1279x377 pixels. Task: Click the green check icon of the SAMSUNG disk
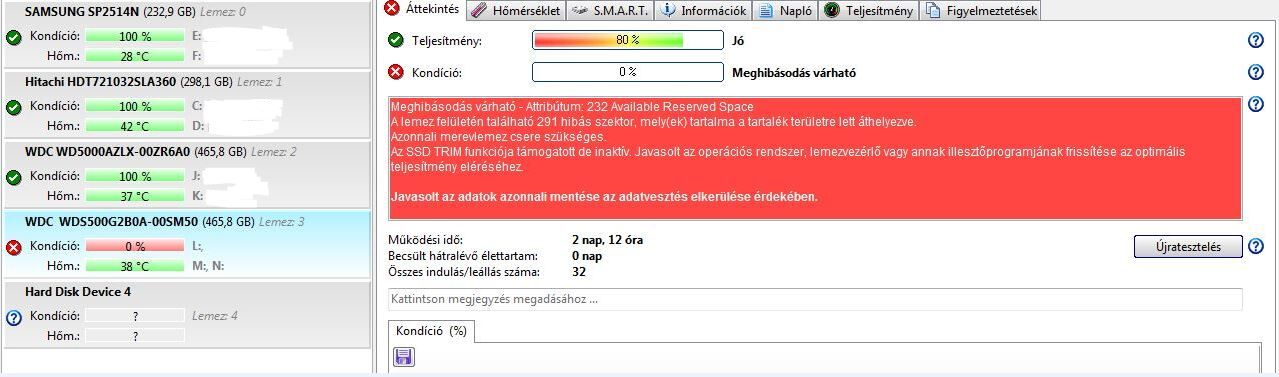click(x=14, y=38)
